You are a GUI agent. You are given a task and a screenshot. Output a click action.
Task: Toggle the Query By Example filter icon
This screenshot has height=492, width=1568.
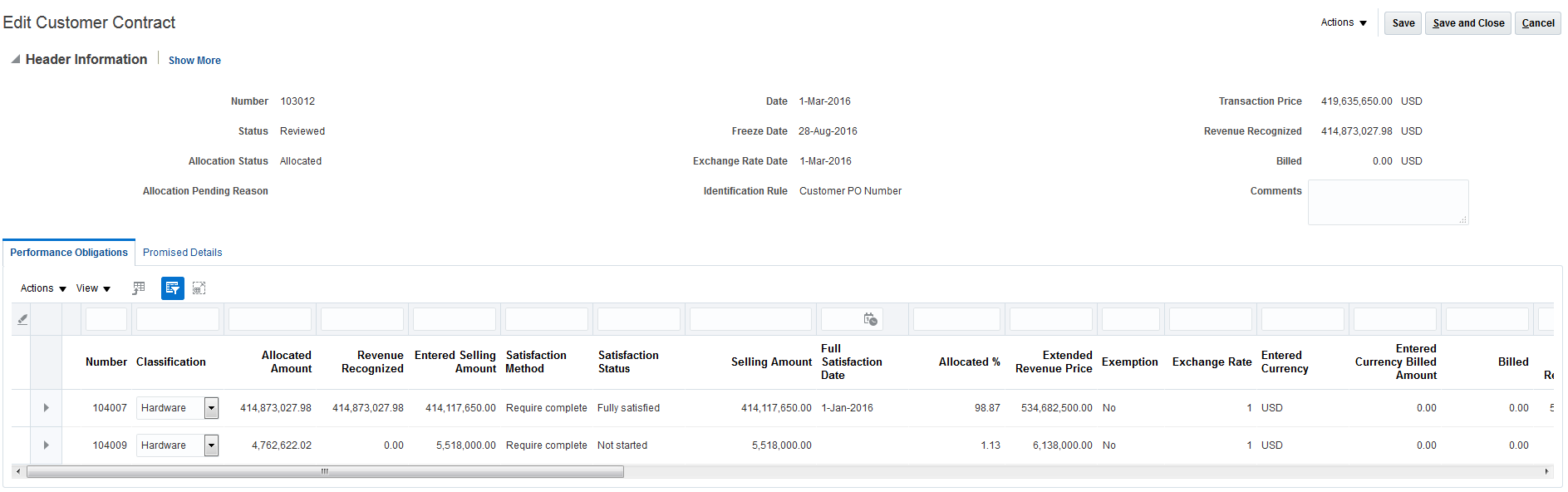pyautogui.click(x=172, y=288)
